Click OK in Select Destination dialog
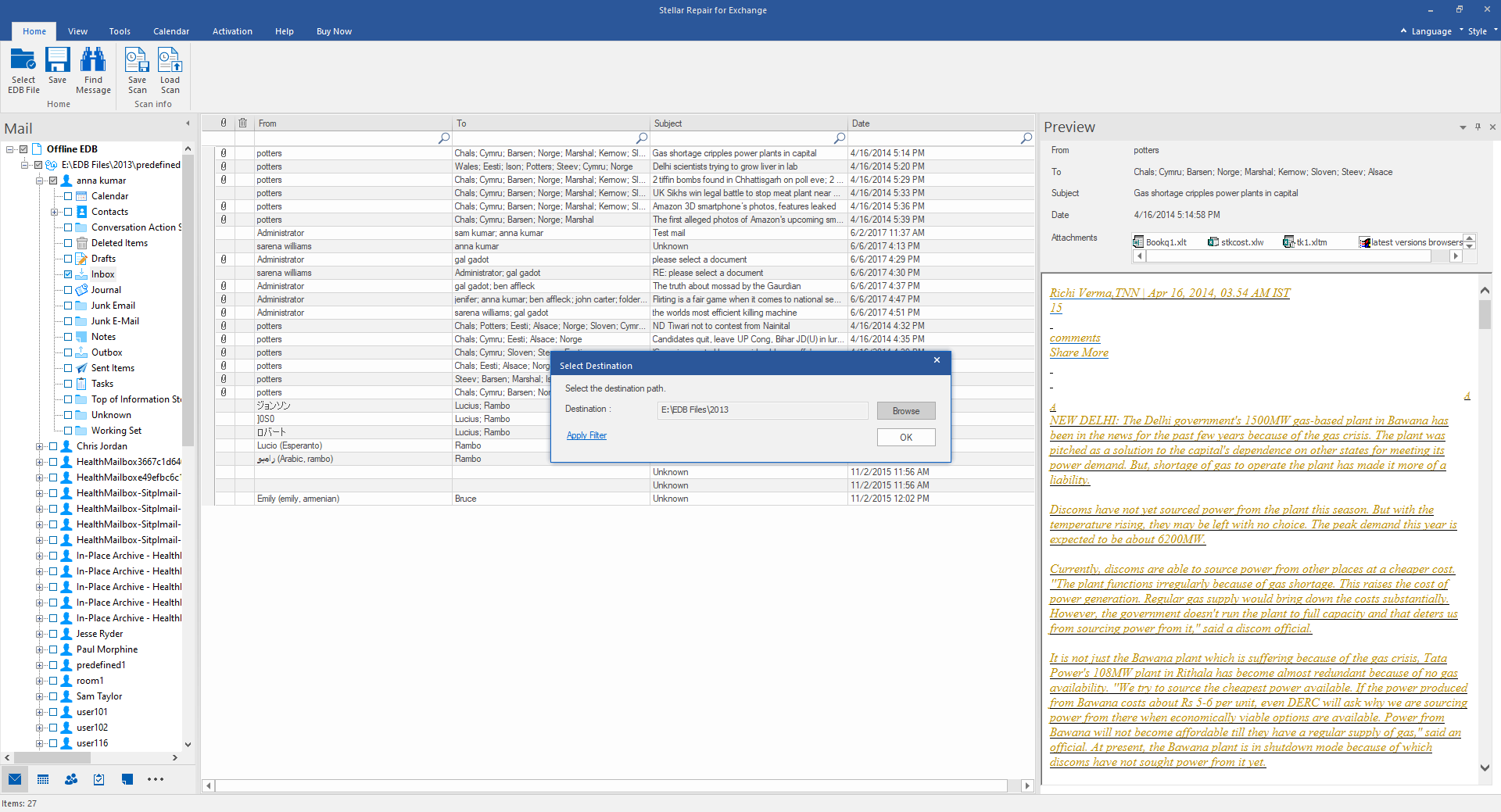1501x812 pixels. 906,438
